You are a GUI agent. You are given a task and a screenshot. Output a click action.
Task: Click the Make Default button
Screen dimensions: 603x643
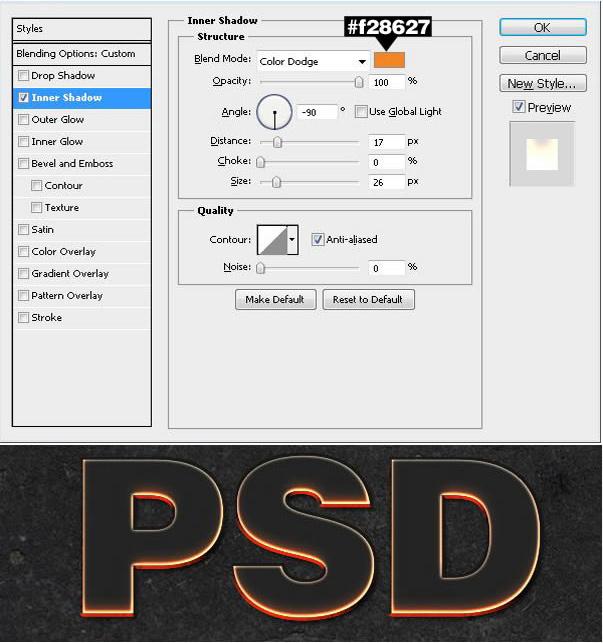click(275, 299)
